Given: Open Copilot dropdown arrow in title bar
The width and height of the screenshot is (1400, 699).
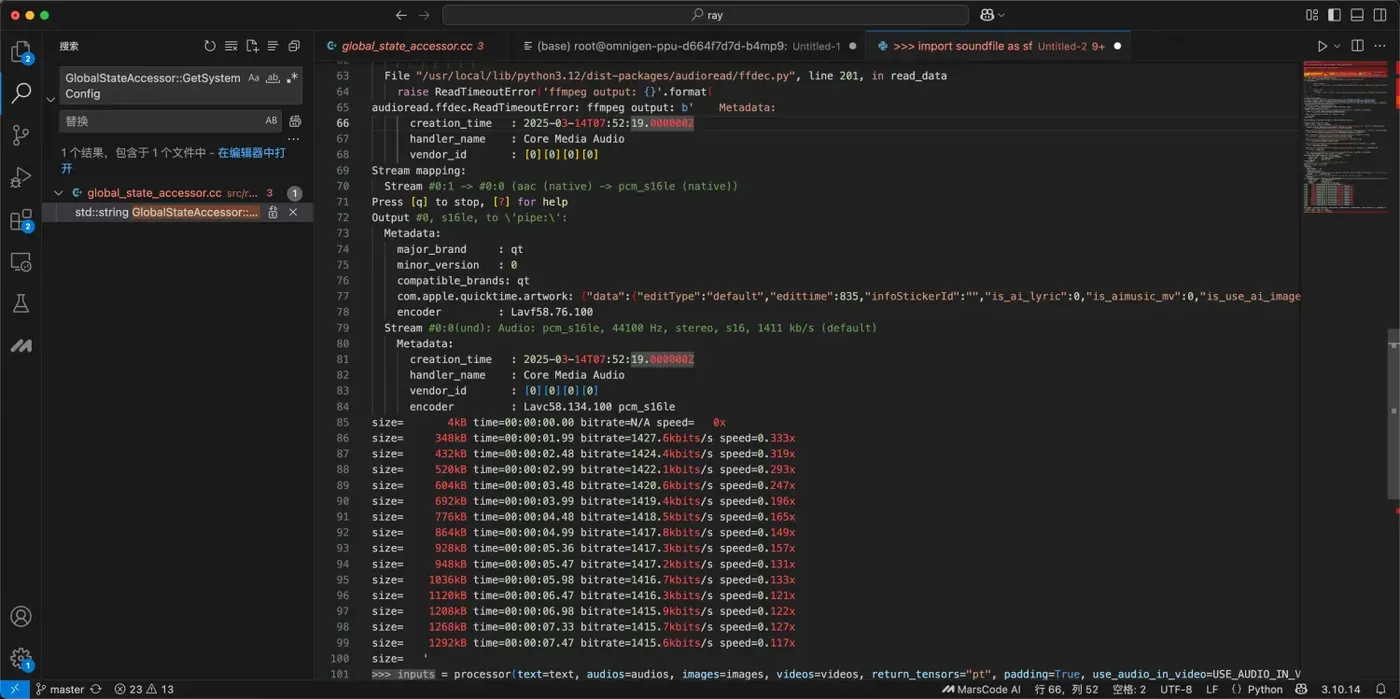Looking at the screenshot, I should [1001, 15].
